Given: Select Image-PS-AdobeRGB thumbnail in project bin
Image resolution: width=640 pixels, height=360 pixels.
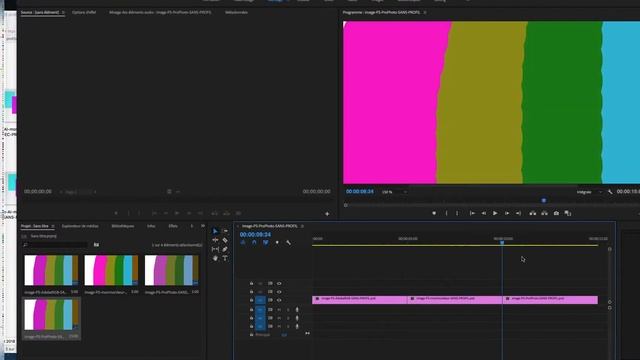Looking at the screenshot, I should [x=51, y=270].
